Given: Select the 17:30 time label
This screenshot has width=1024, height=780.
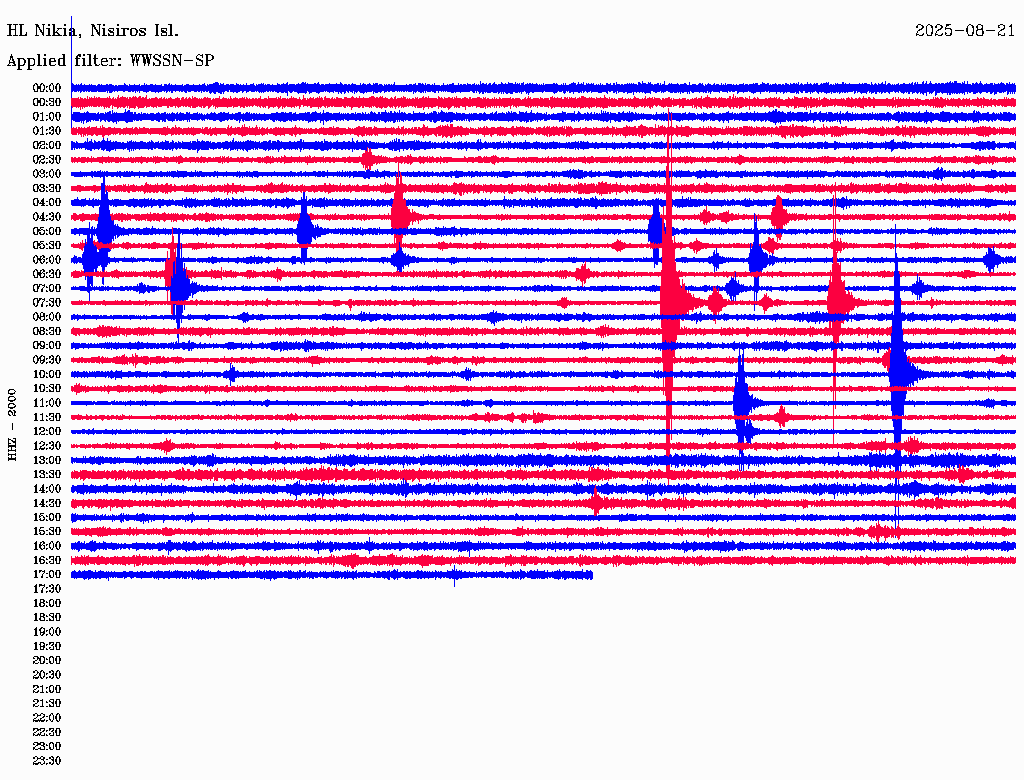Looking at the screenshot, I should click(x=47, y=589).
